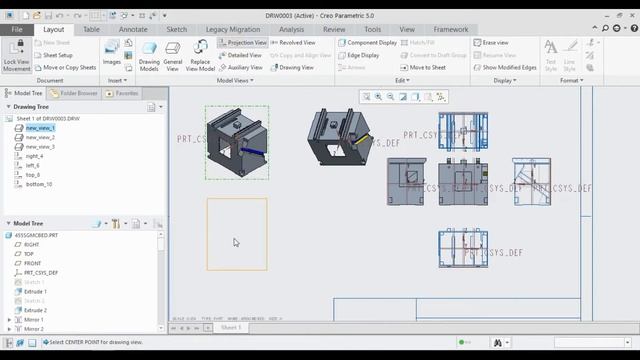The height and width of the screenshot is (360, 640).
Task: Open Drawing Models tool
Action: coord(149,56)
